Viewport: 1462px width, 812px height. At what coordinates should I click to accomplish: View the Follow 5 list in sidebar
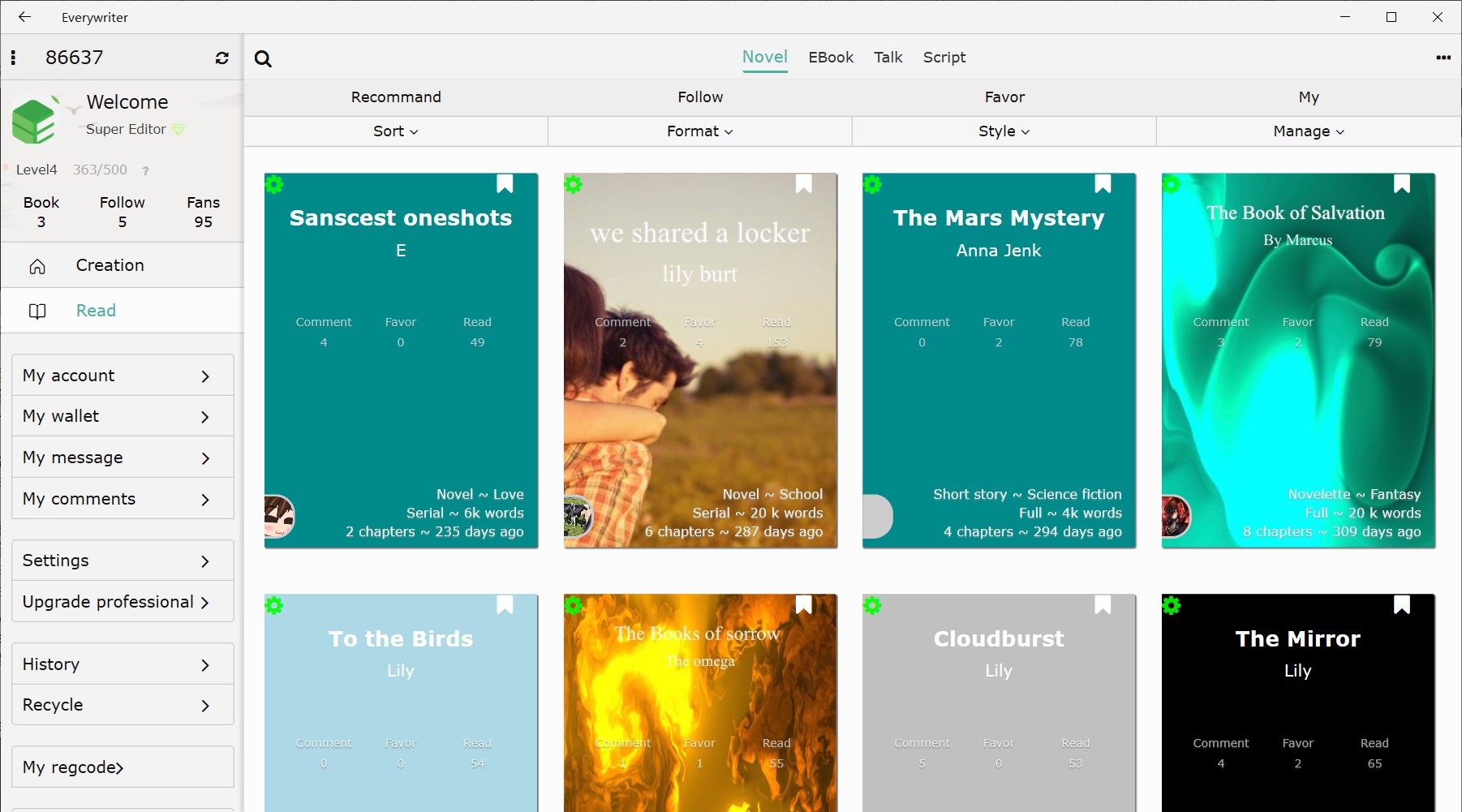123,212
